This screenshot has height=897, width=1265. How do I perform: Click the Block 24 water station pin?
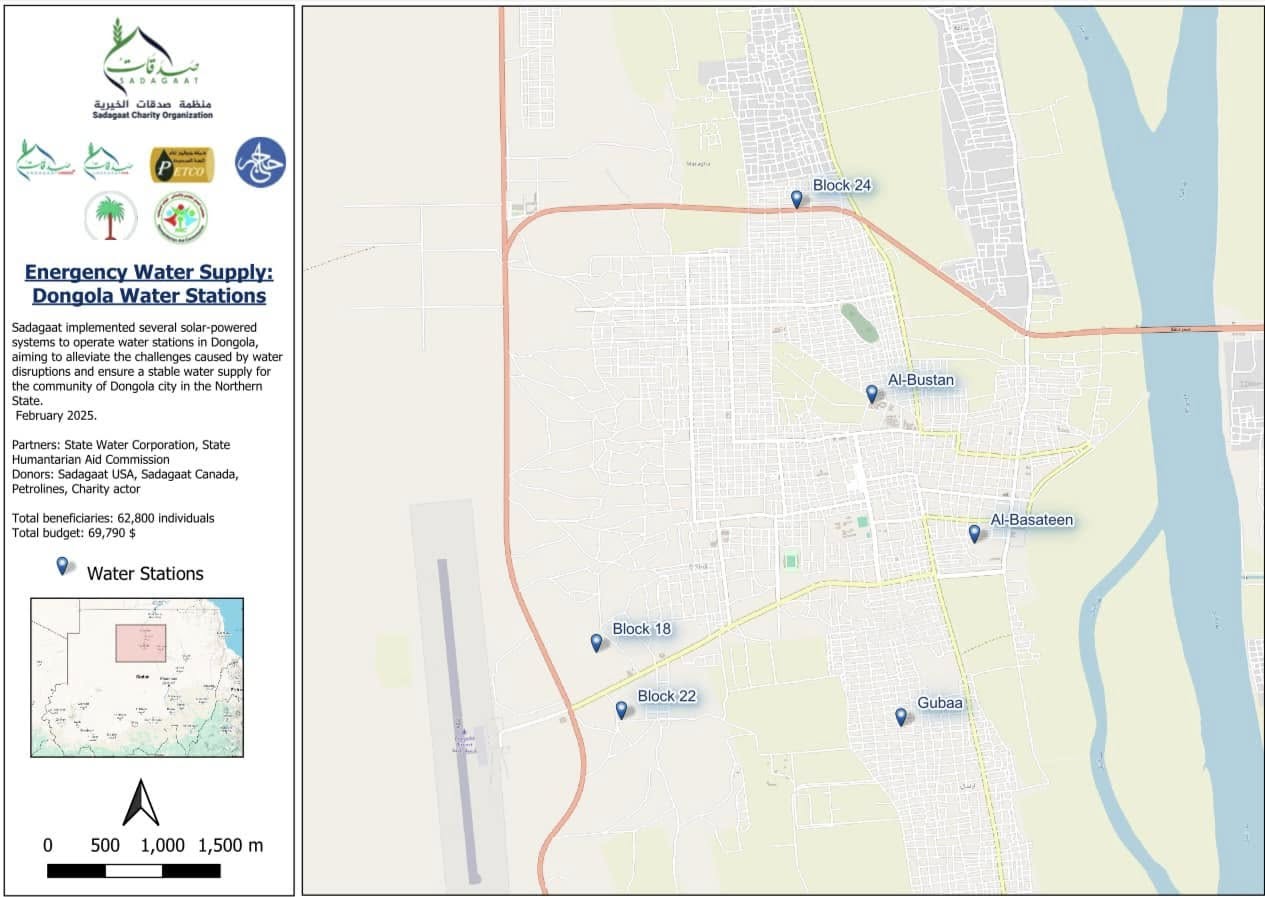point(797,199)
